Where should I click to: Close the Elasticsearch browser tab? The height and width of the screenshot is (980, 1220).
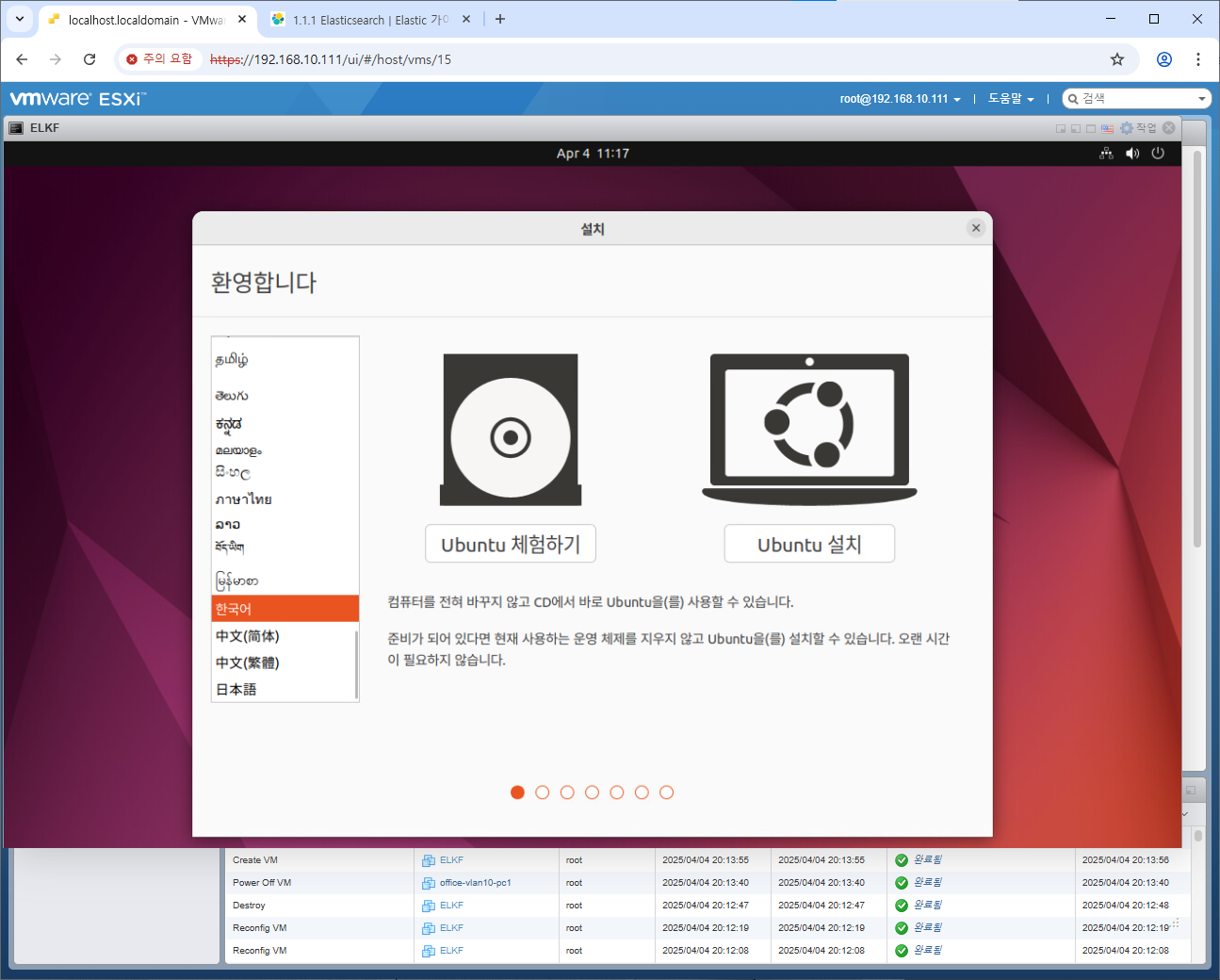466,20
